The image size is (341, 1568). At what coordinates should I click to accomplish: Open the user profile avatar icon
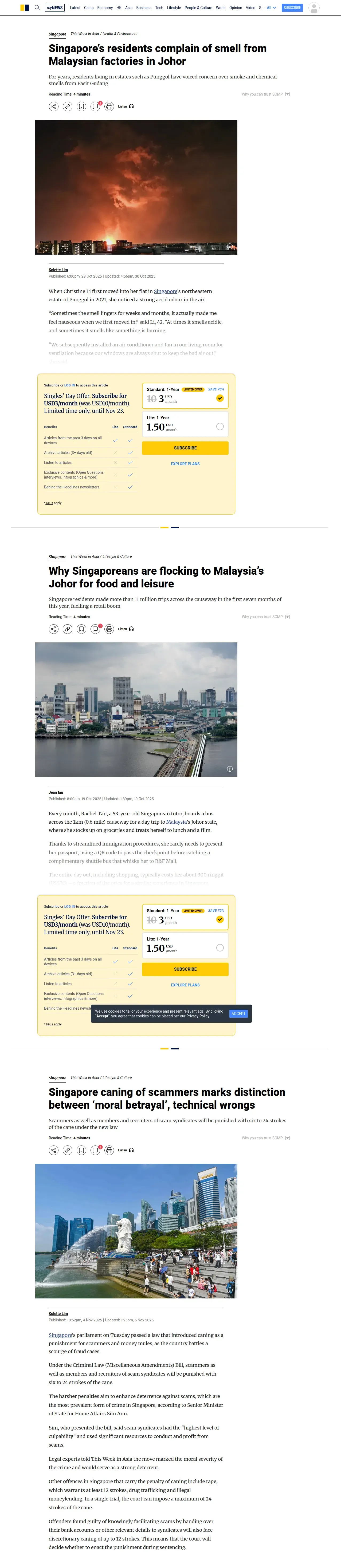pyautogui.click(x=314, y=8)
